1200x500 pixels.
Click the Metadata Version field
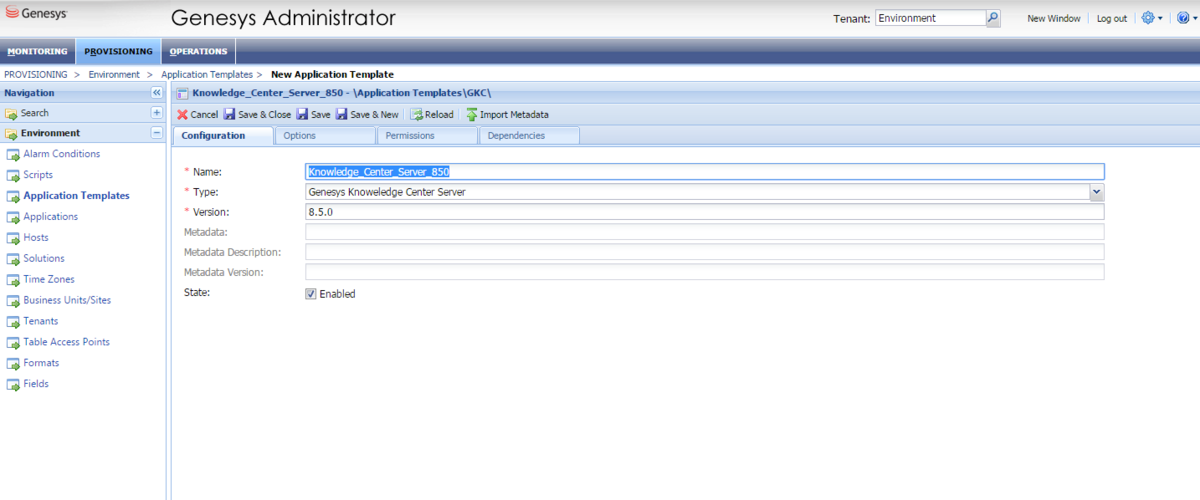pos(705,272)
